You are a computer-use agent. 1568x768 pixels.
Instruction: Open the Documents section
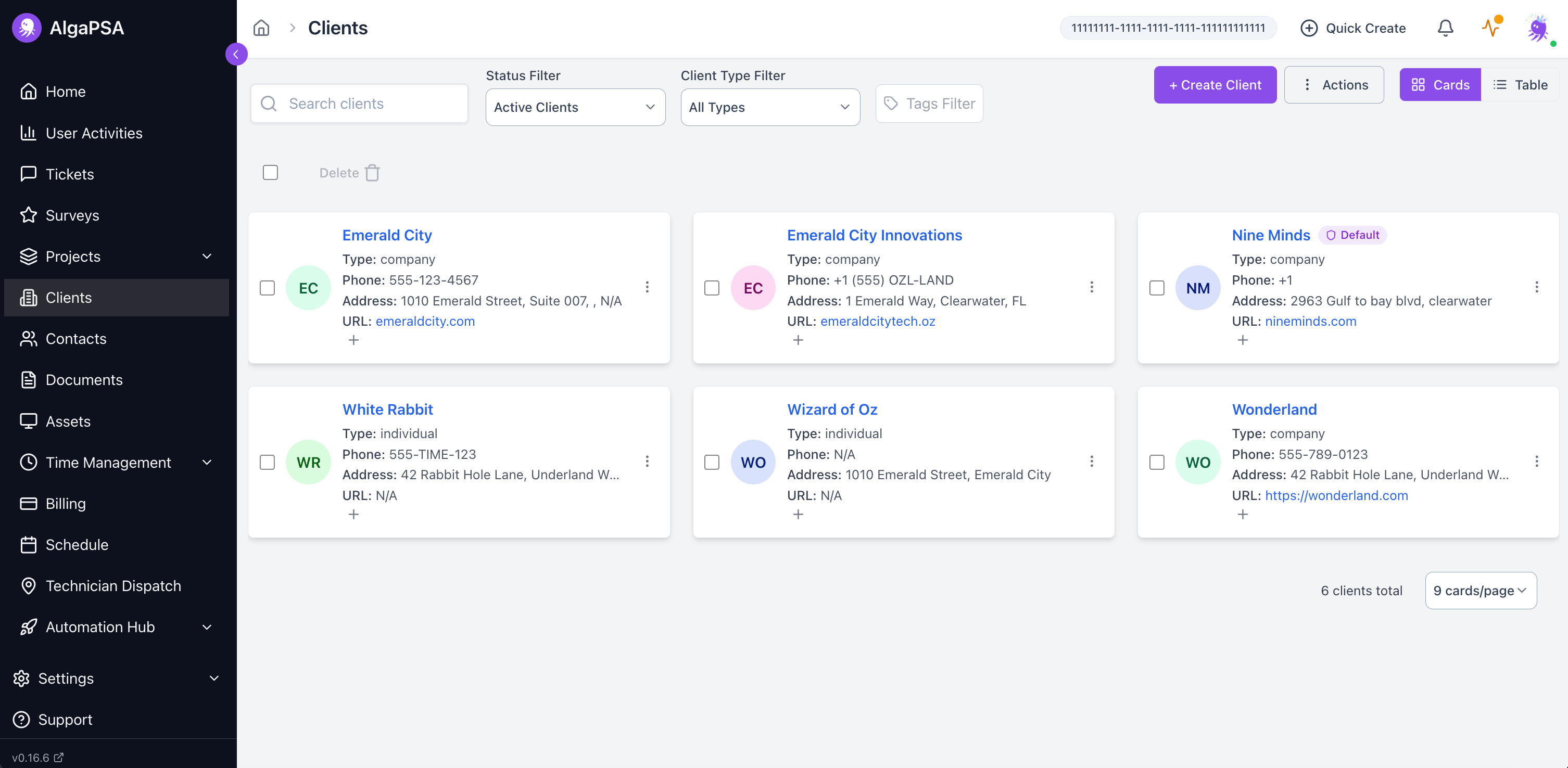[x=84, y=380]
